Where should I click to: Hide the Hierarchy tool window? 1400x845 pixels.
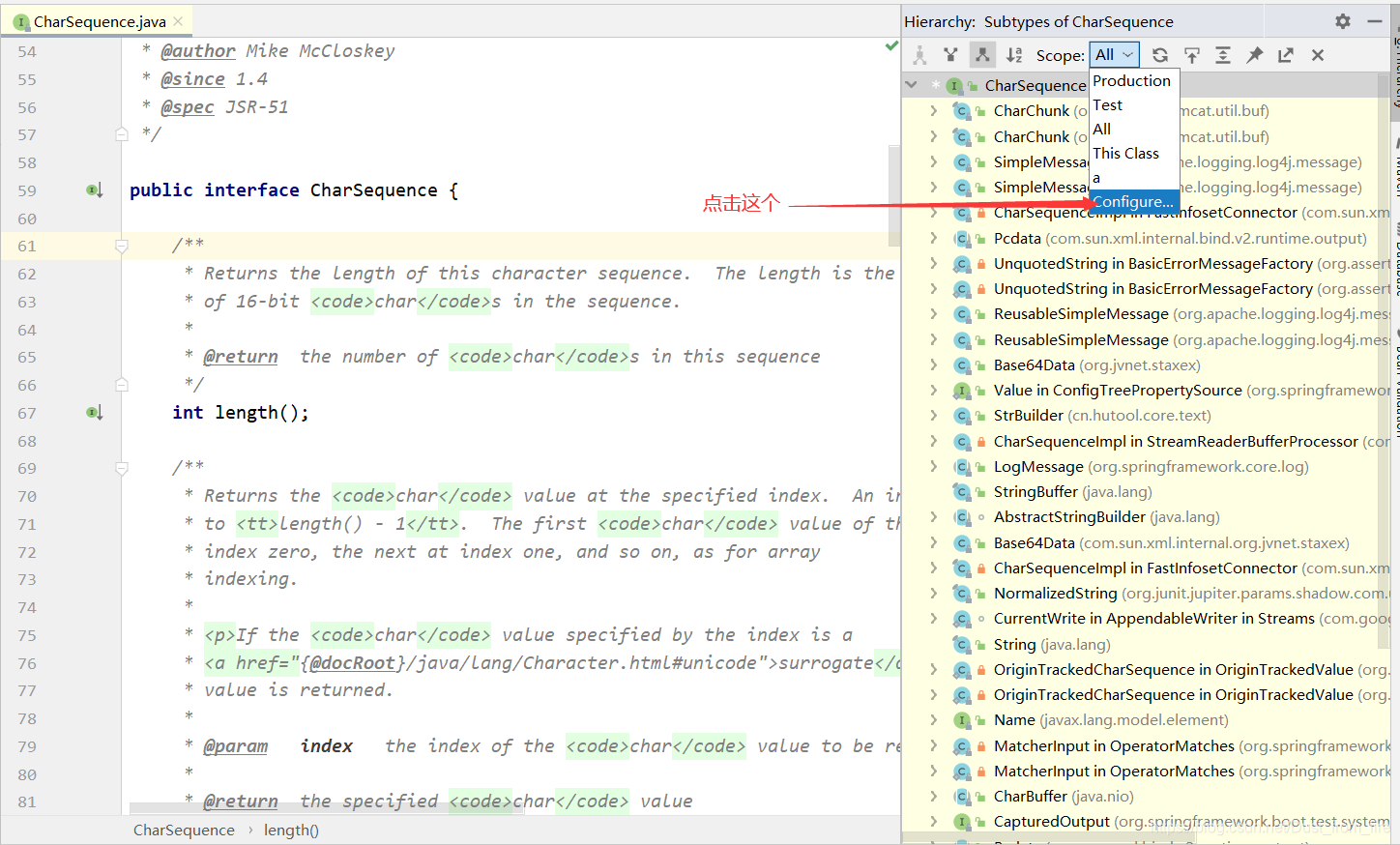click(x=1374, y=20)
